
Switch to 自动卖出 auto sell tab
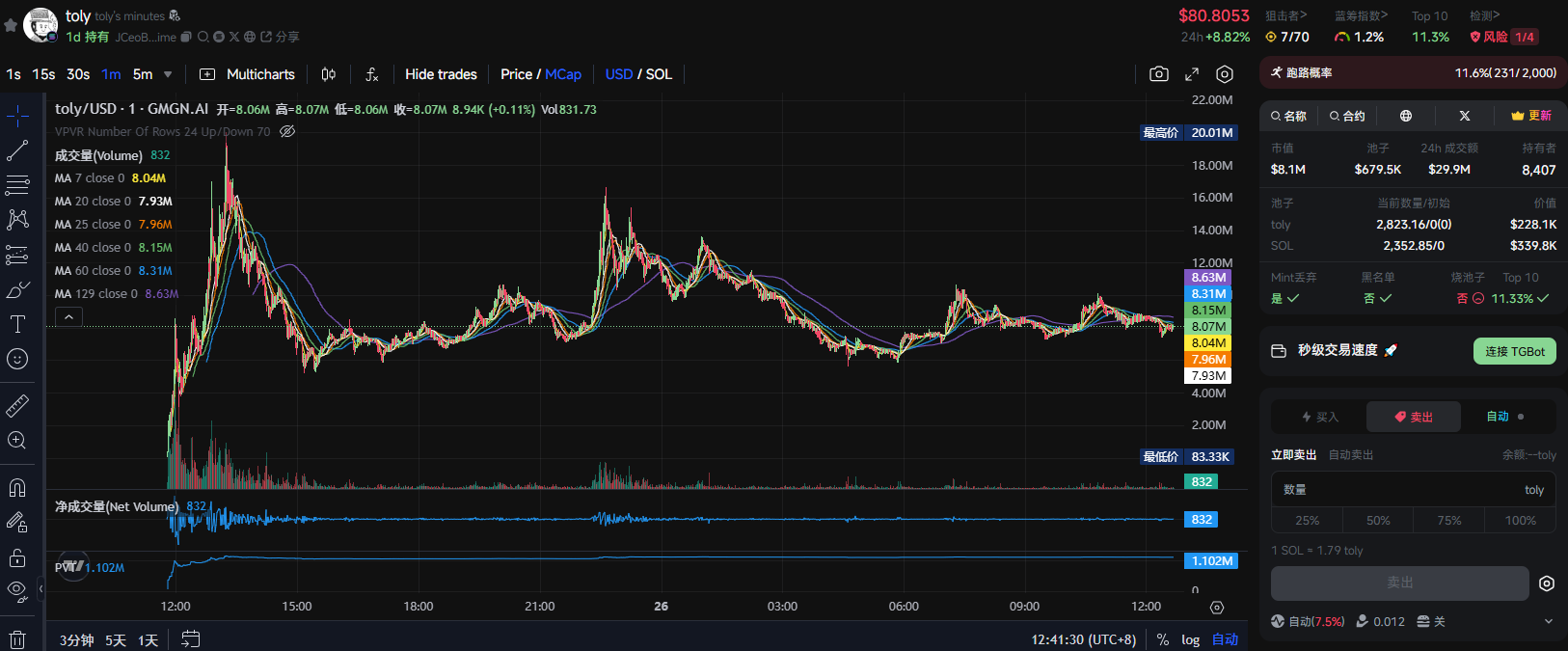pyautogui.click(x=1350, y=455)
